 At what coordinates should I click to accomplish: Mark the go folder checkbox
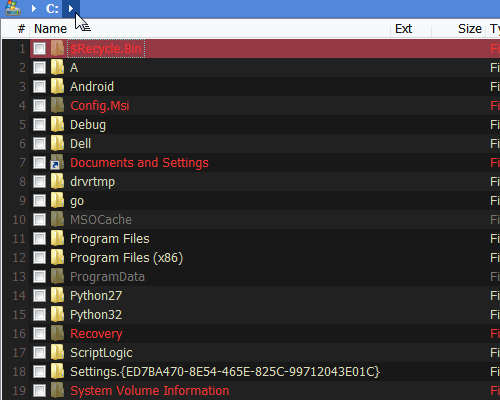pos(39,201)
